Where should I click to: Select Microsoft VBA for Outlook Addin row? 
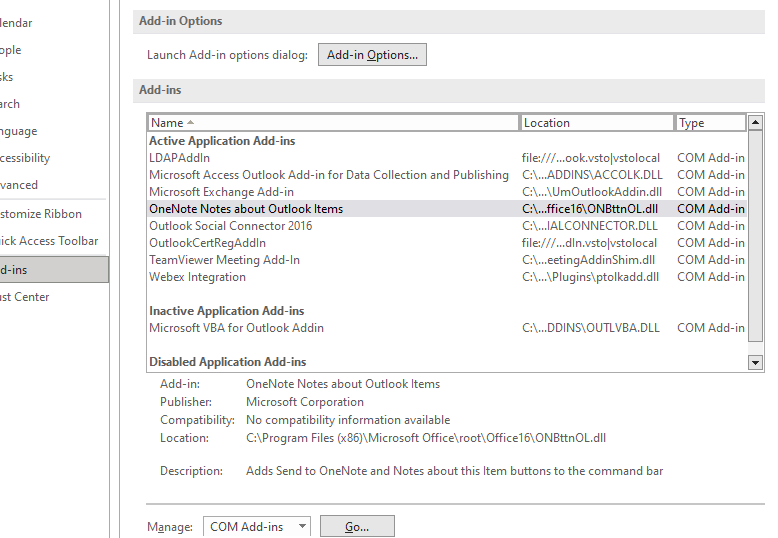pyautogui.click(x=447, y=328)
